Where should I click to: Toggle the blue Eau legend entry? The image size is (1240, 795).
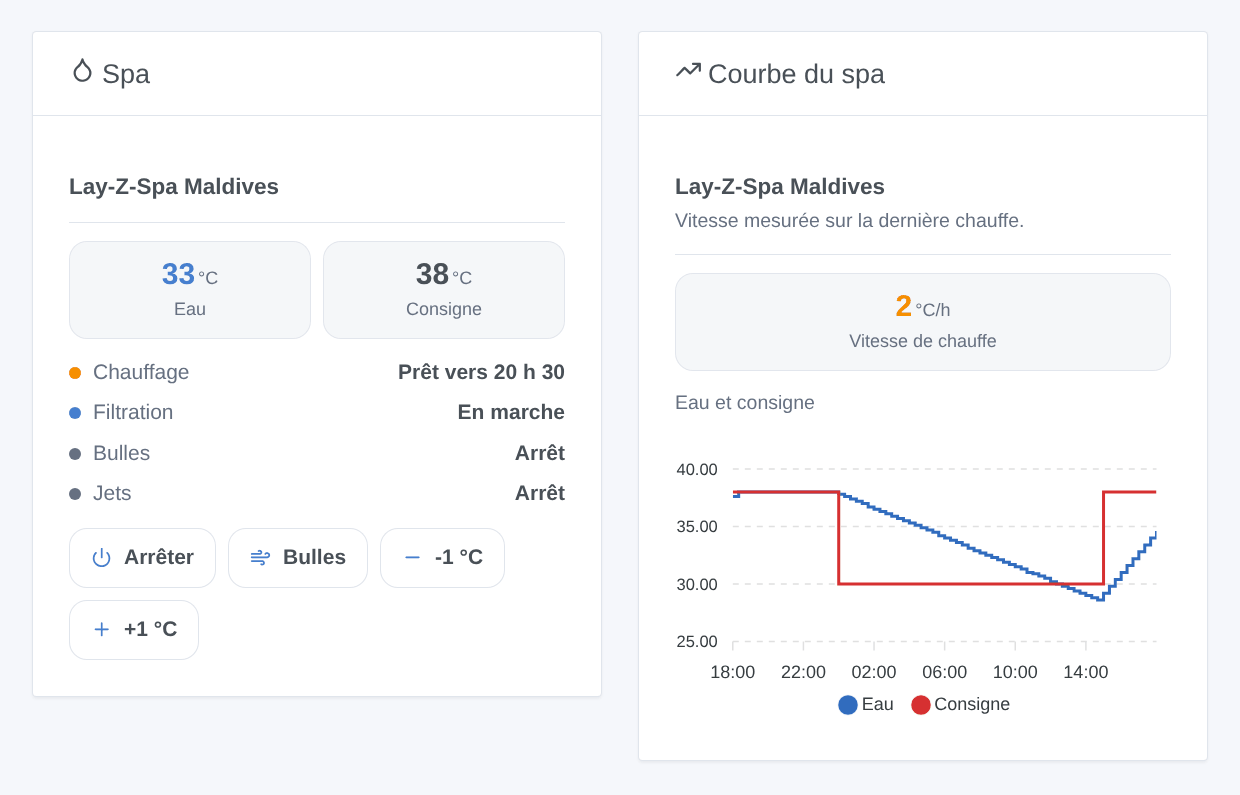pos(866,704)
